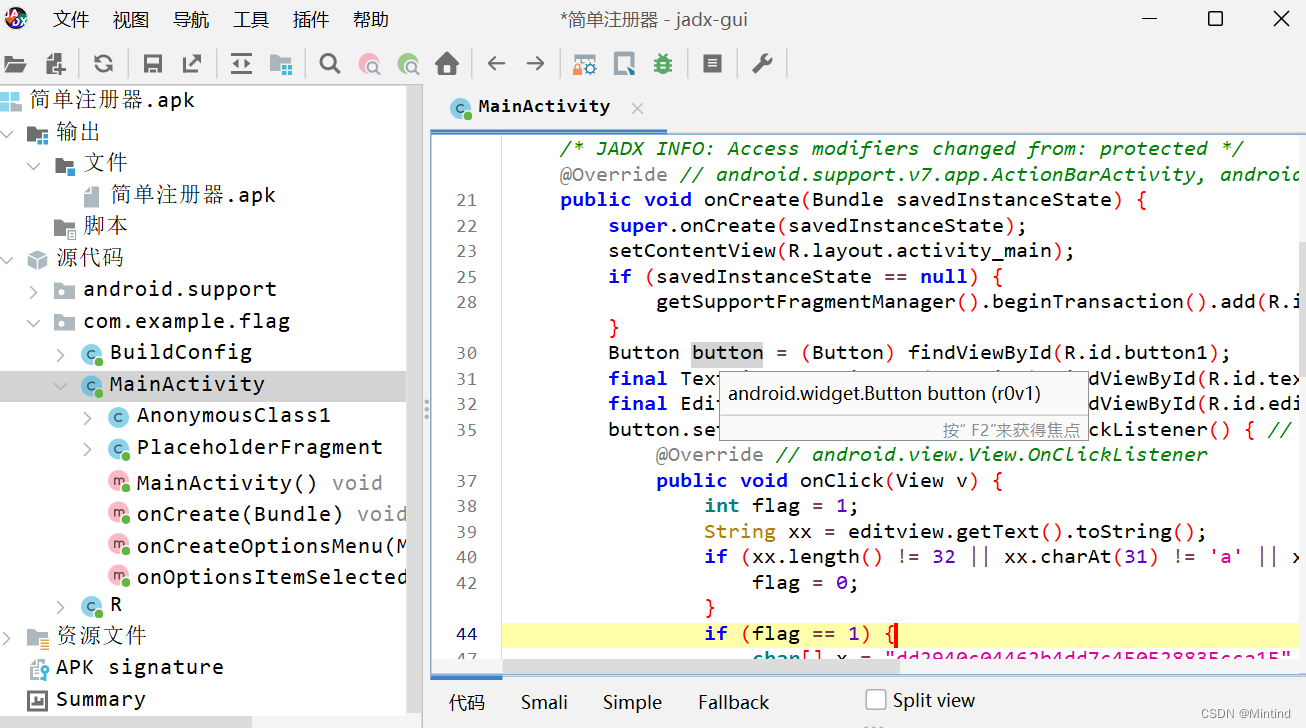Click the open file toolbar icon
Image resolution: width=1306 pixels, height=728 pixels.
tap(14, 64)
